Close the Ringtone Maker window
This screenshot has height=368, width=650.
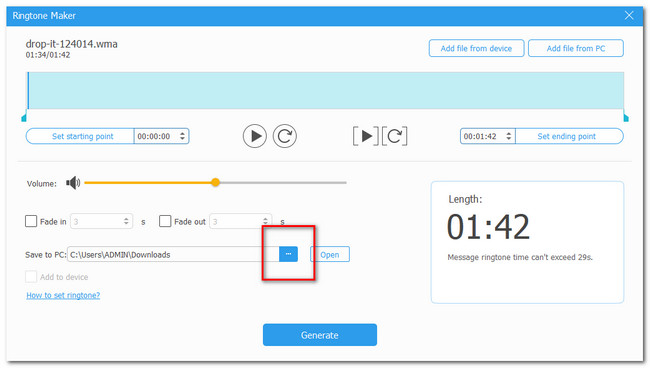(x=629, y=16)
